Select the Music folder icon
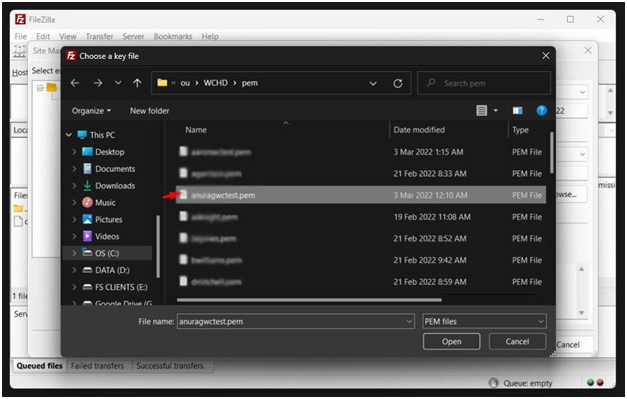The height and width of the screenshot is (399, 627). pyautogui.click(x=87, y=202)
